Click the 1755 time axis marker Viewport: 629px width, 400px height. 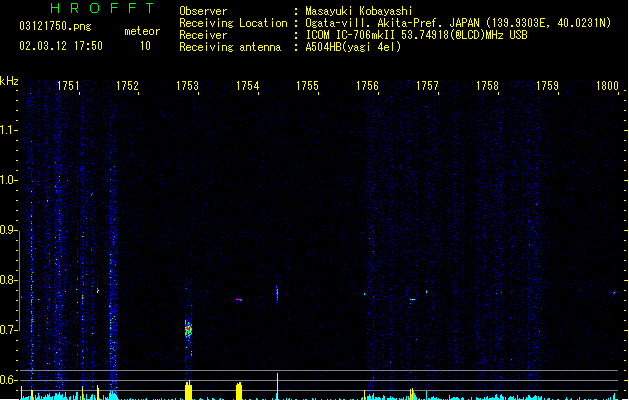click(307, 86)
